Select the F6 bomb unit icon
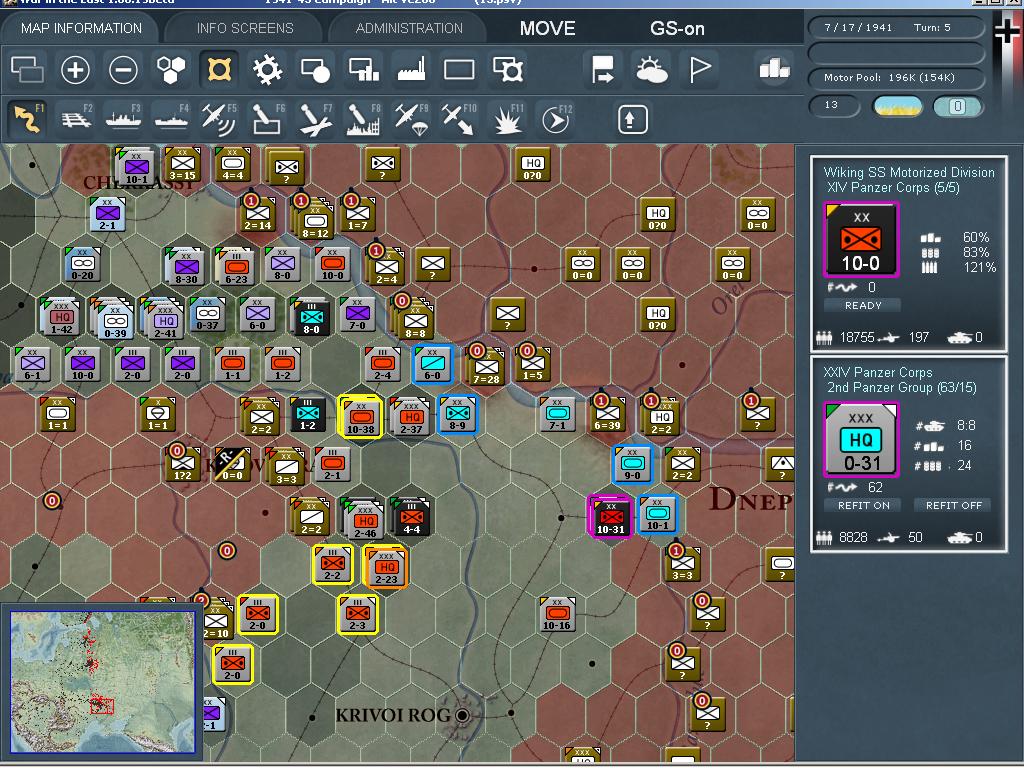1024x768 pixels. (267, 119)
